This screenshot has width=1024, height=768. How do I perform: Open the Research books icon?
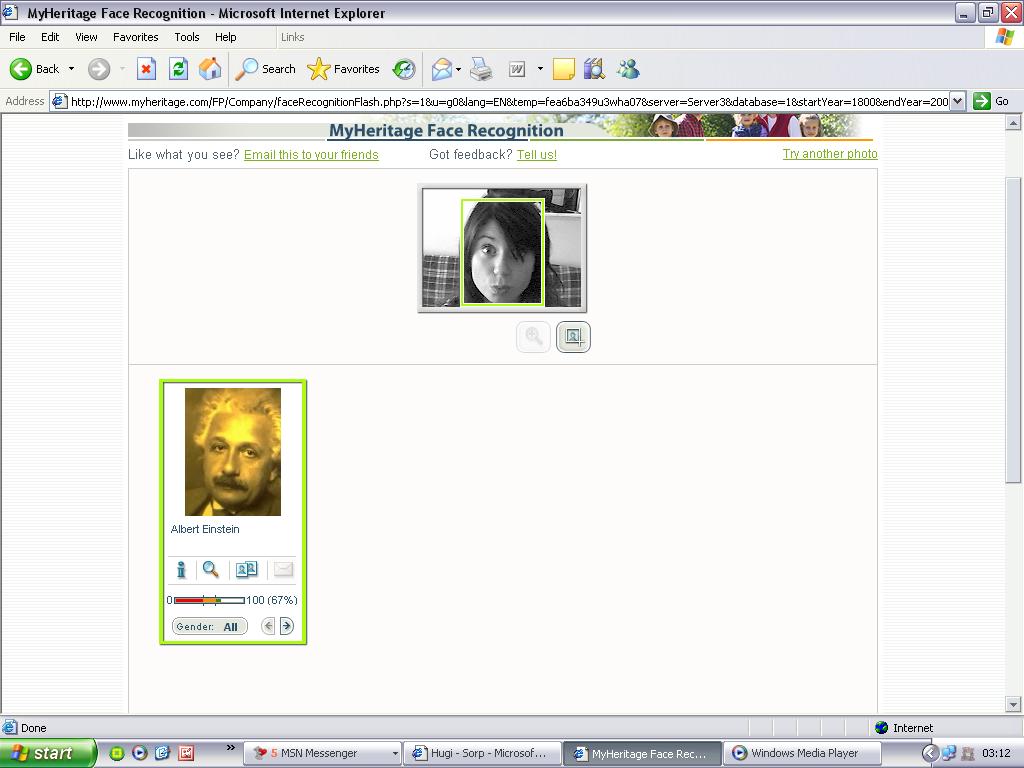tap(594, 69)
